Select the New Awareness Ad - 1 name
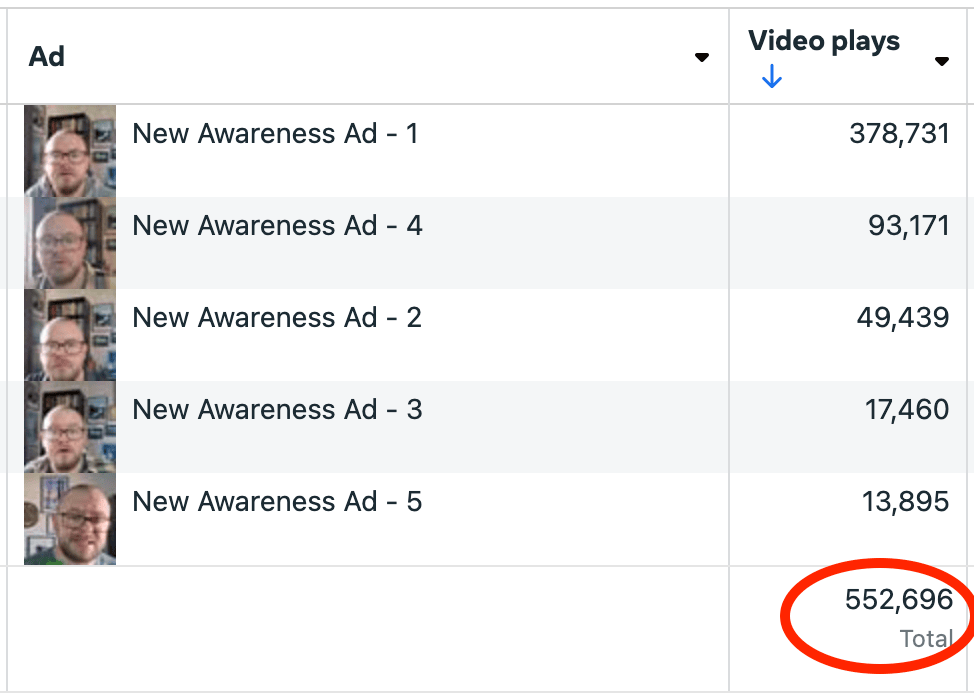The height and width of the screenshot is (698, 974). tap(275, 134)
